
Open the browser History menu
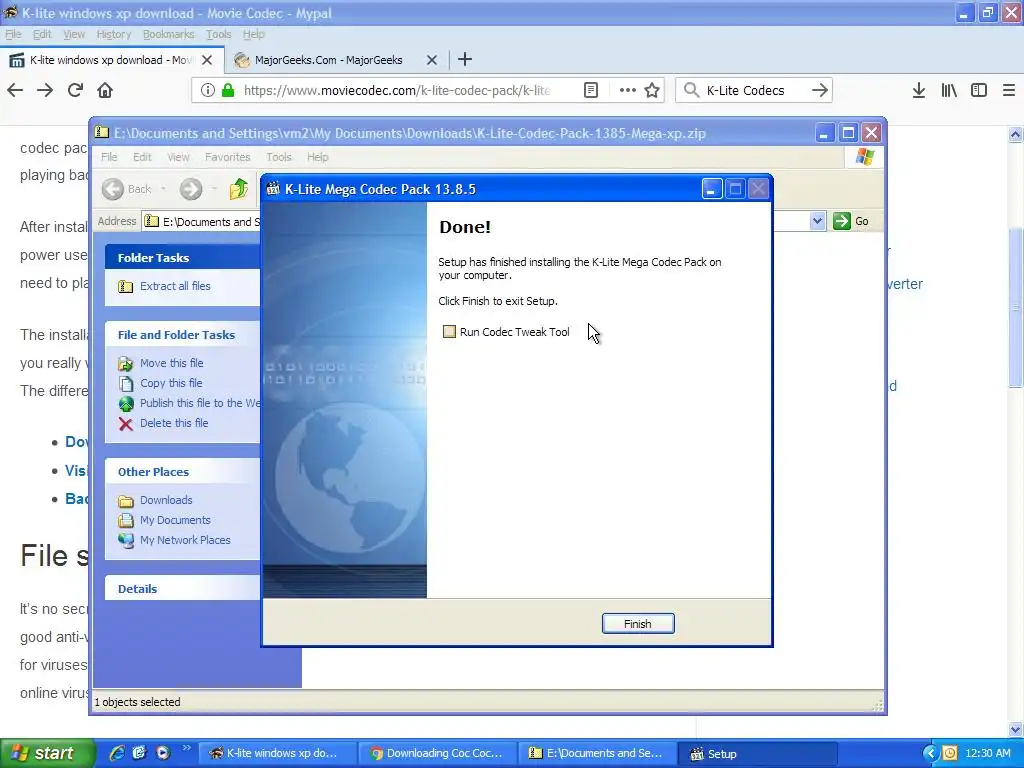[114, 34]
